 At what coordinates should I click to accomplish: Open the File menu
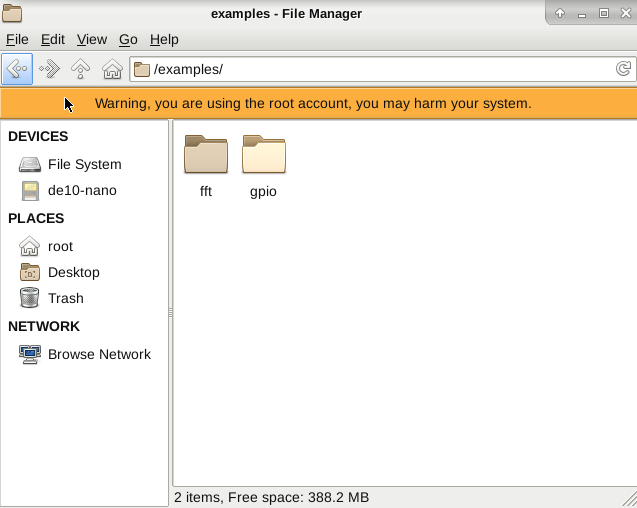[x=17, y=39]
